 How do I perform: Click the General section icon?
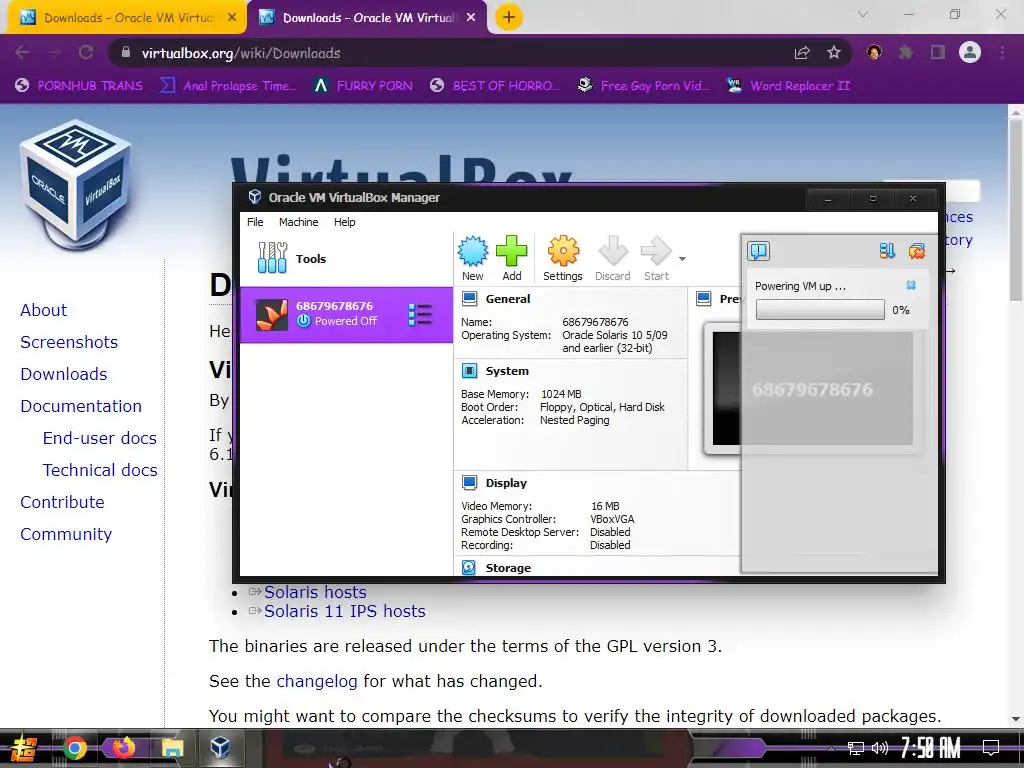pos(470,299)
